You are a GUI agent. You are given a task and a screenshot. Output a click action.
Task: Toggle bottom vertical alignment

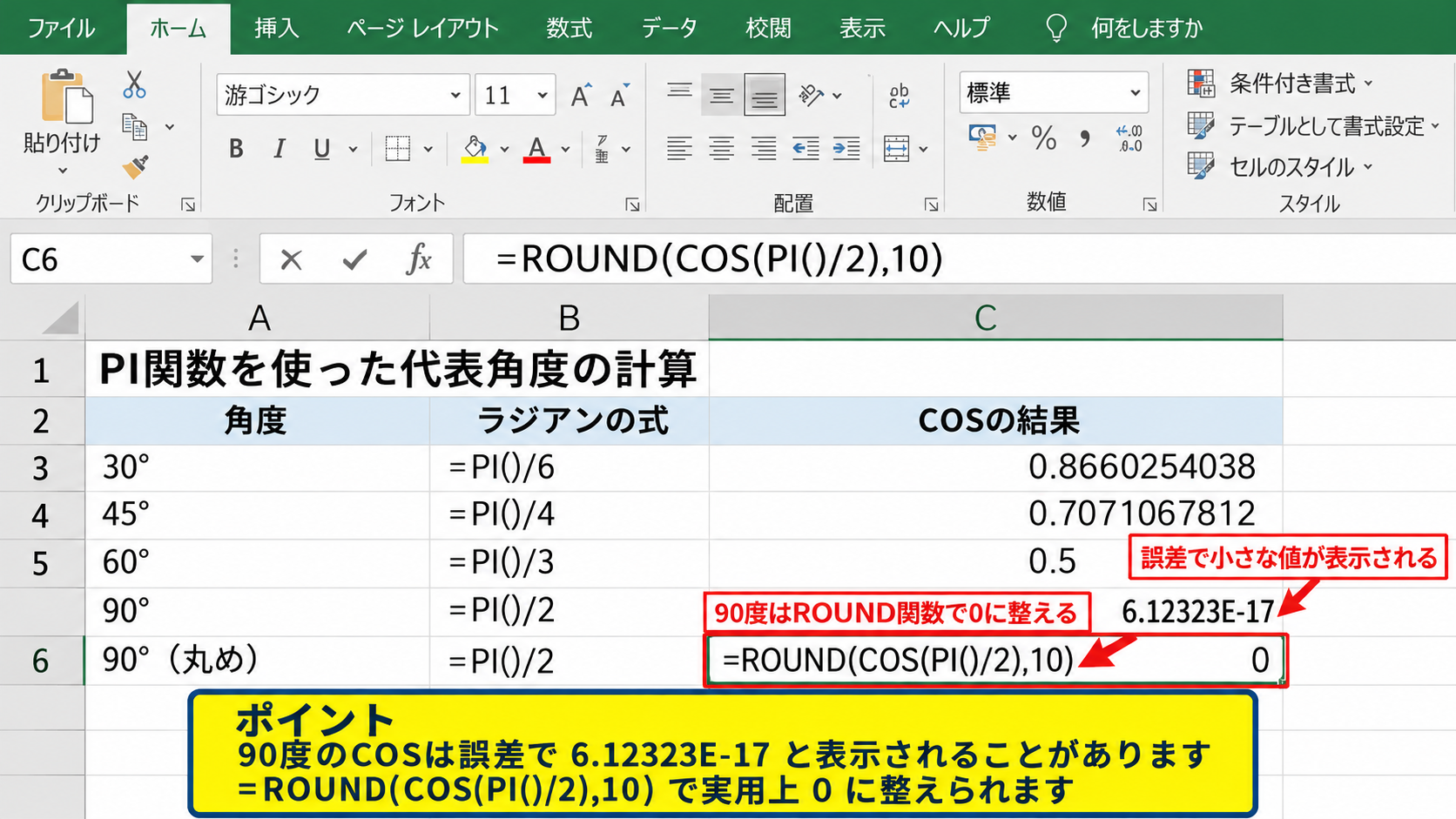pos(765,95)
